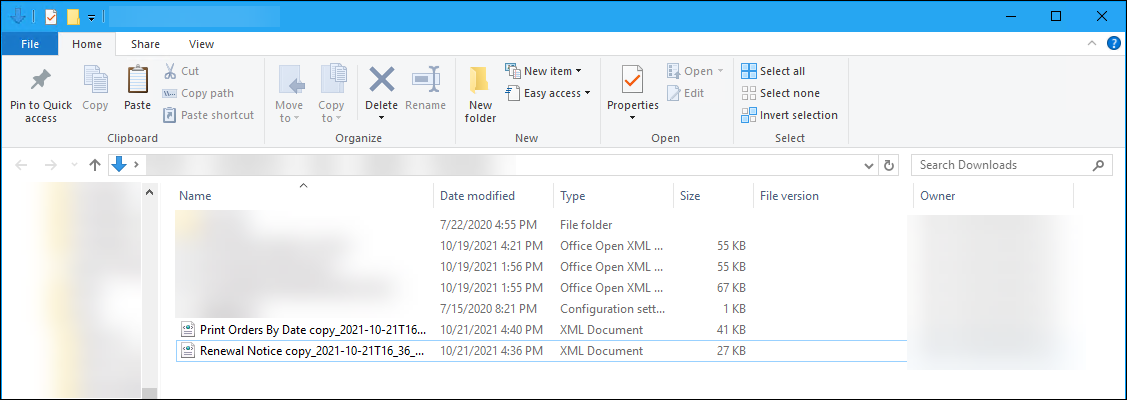The image size is (1127, 400).
Task: Click the 10/19/2021 4:21 PM date cell
Action: pos(491,246)
